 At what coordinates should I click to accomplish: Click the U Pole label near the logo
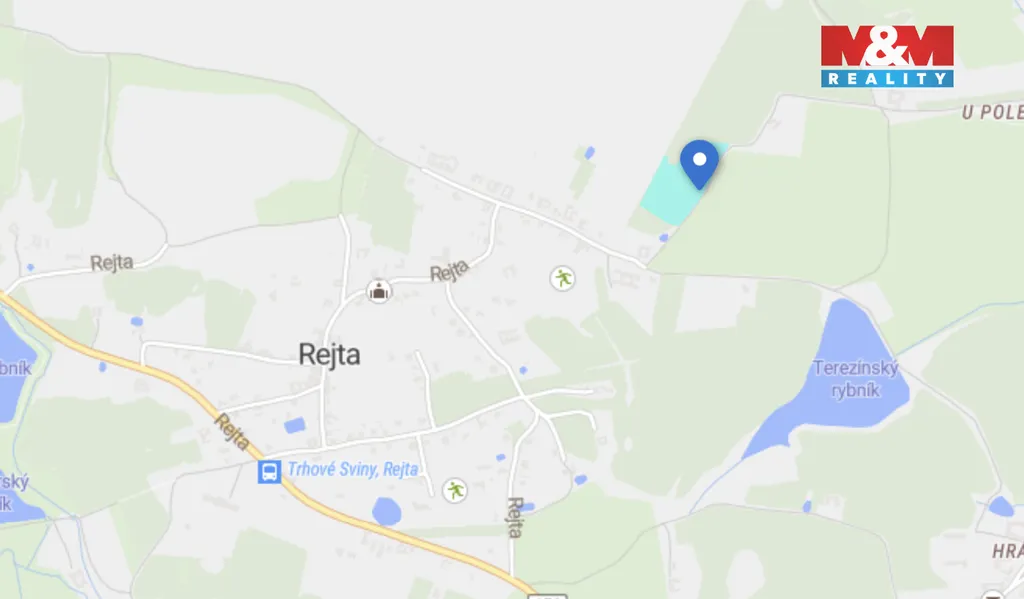[993, 112]
